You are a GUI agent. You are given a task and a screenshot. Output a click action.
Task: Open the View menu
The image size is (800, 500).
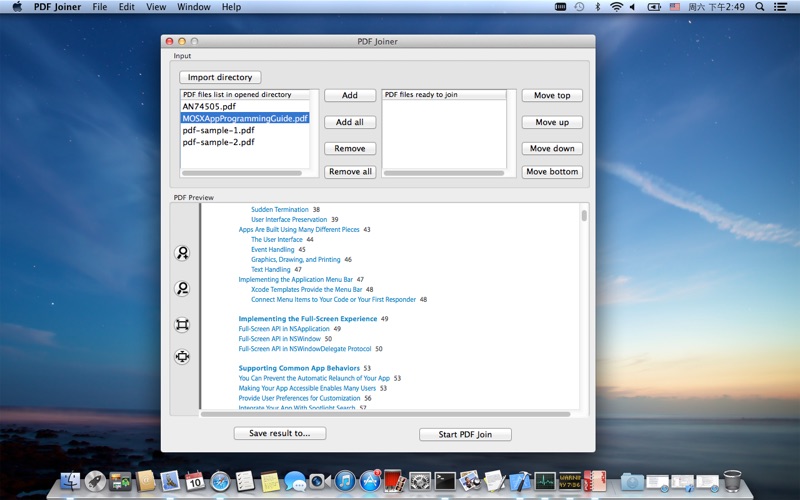click(x=156, y=7)
